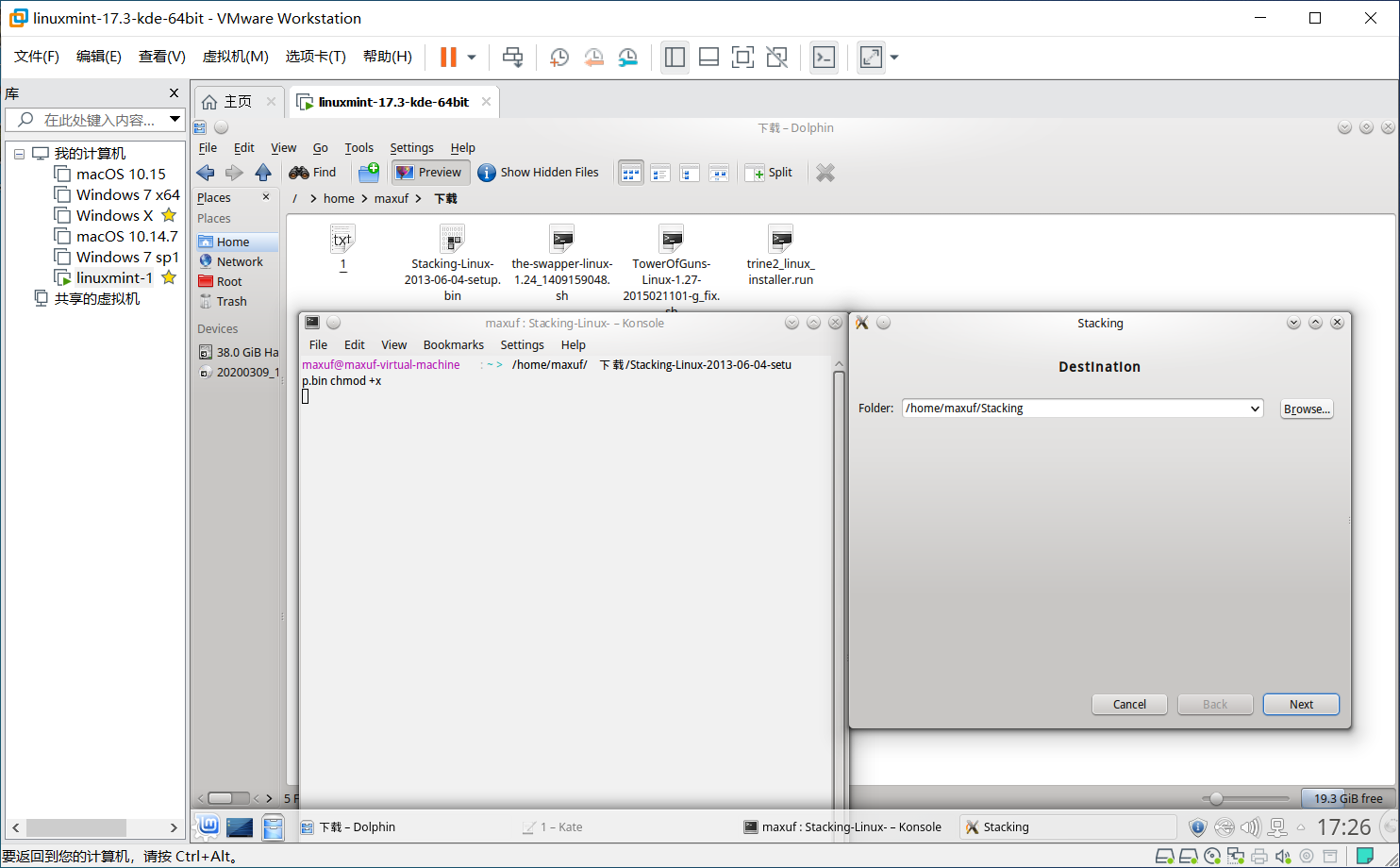
Task: Open Dolphin's Go menu
Action: pyautogui.click(x=321, y=148)
